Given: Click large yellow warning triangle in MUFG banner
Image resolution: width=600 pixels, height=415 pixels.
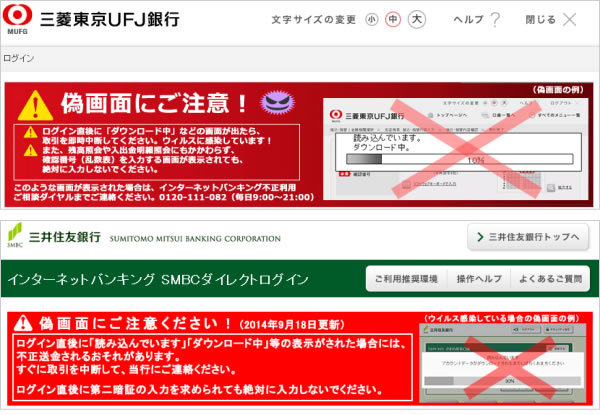Looking at the screenshot, I should tap(35, 106).
